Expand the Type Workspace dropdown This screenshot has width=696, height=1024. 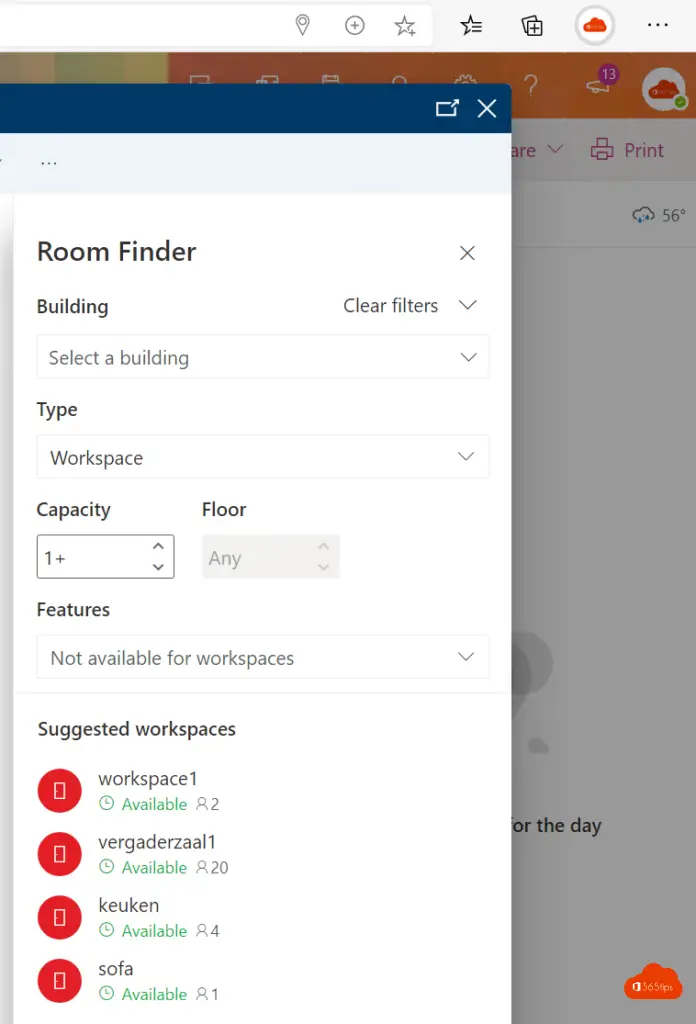pos(262,457)
